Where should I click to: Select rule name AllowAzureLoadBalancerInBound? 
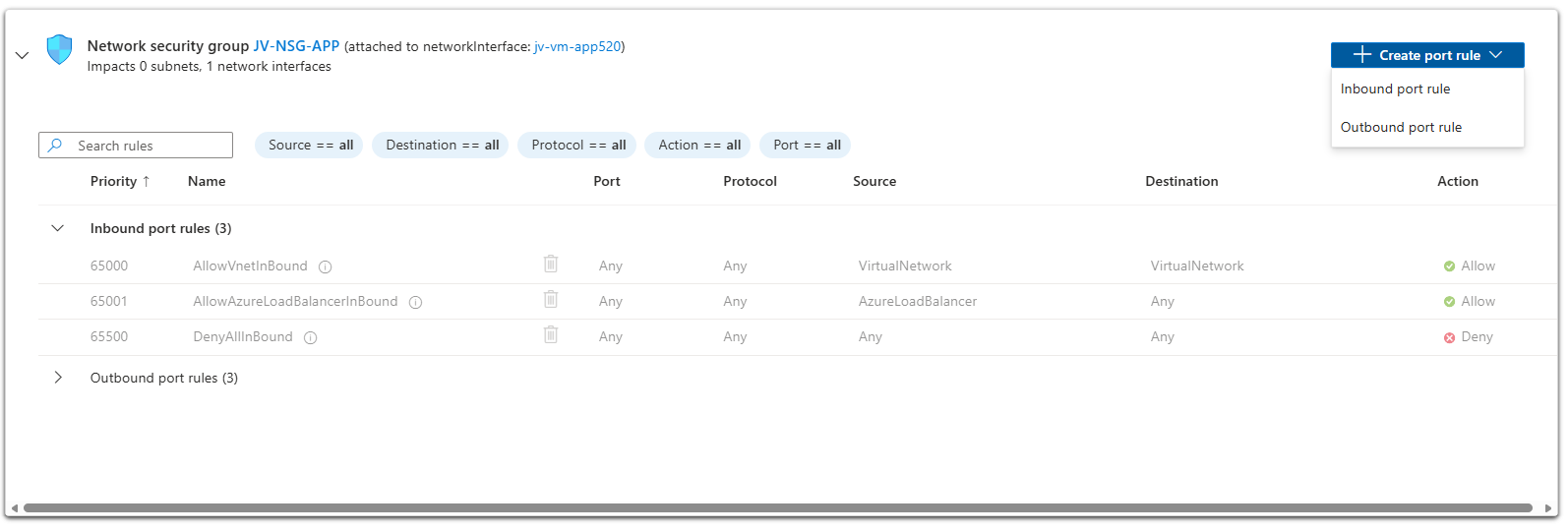pyautogui.click(x=295, y=301)
